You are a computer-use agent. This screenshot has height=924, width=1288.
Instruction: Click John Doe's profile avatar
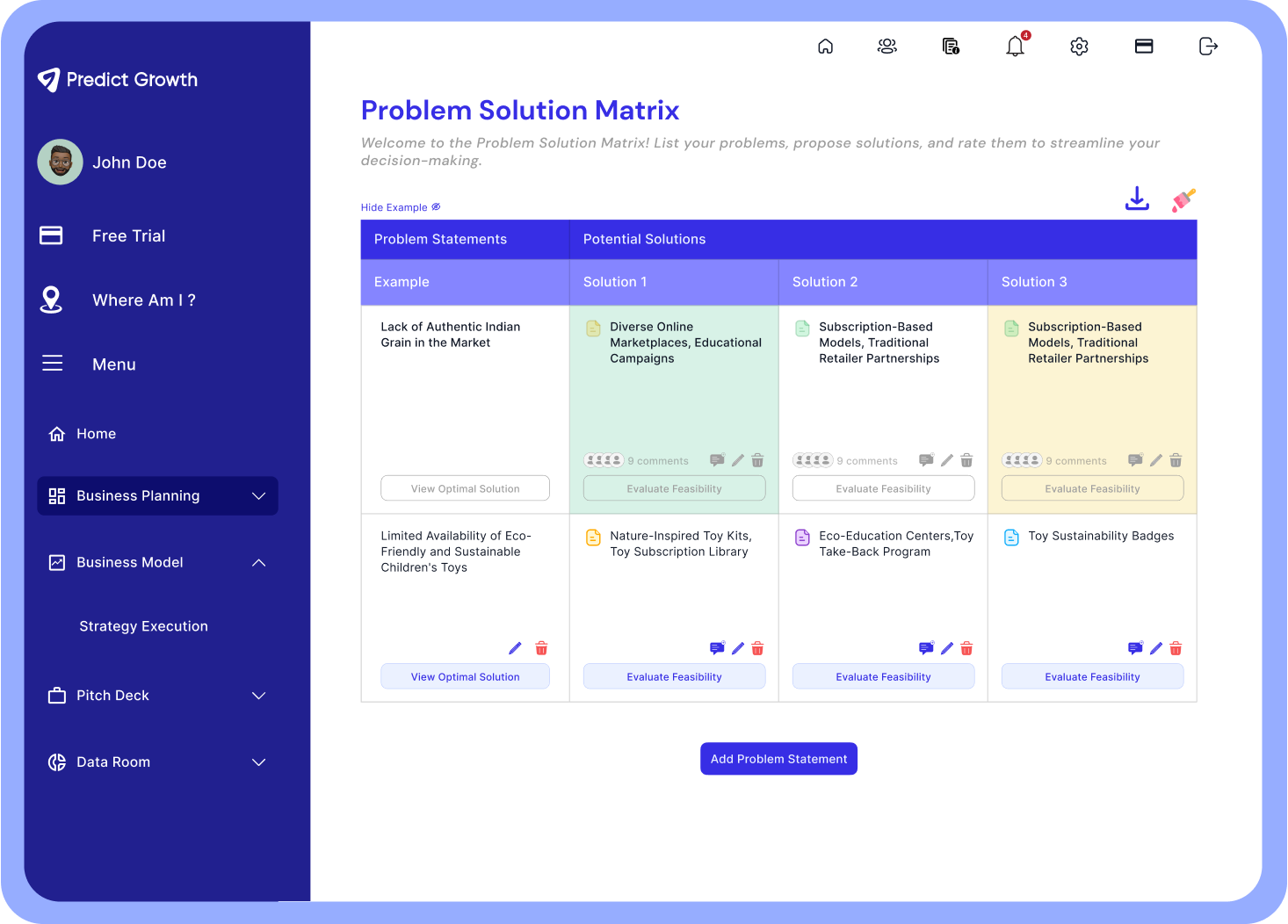pos(60,162)
